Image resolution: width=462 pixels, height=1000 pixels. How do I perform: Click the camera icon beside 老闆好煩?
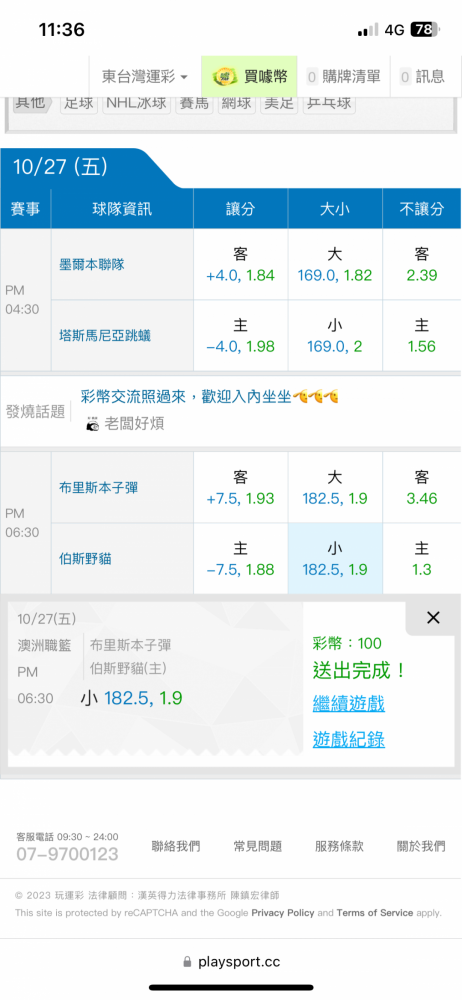(93, 424)
